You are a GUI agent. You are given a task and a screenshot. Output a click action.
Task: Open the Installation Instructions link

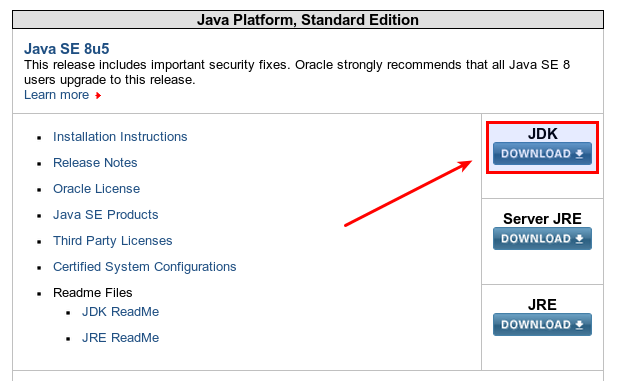(x=120, y=137)
